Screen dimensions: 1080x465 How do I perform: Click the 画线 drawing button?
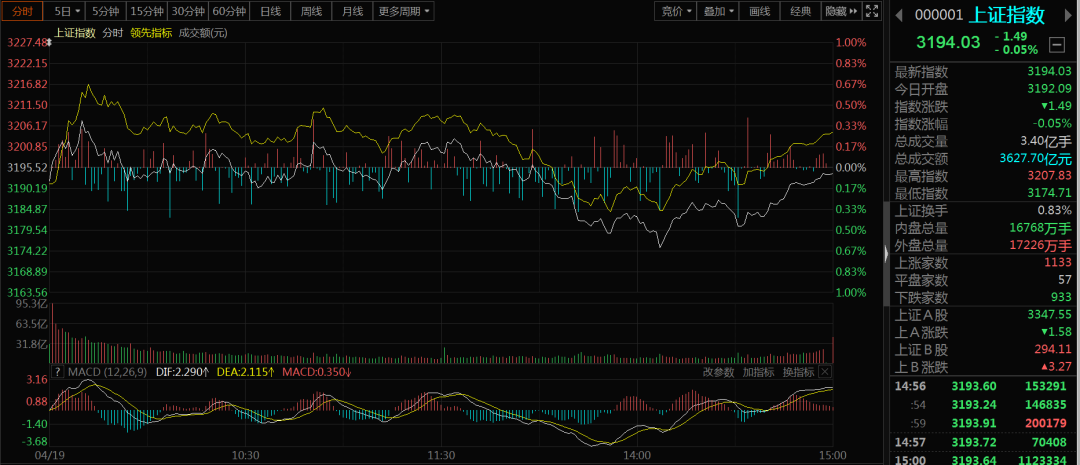(x=759, y=11)
